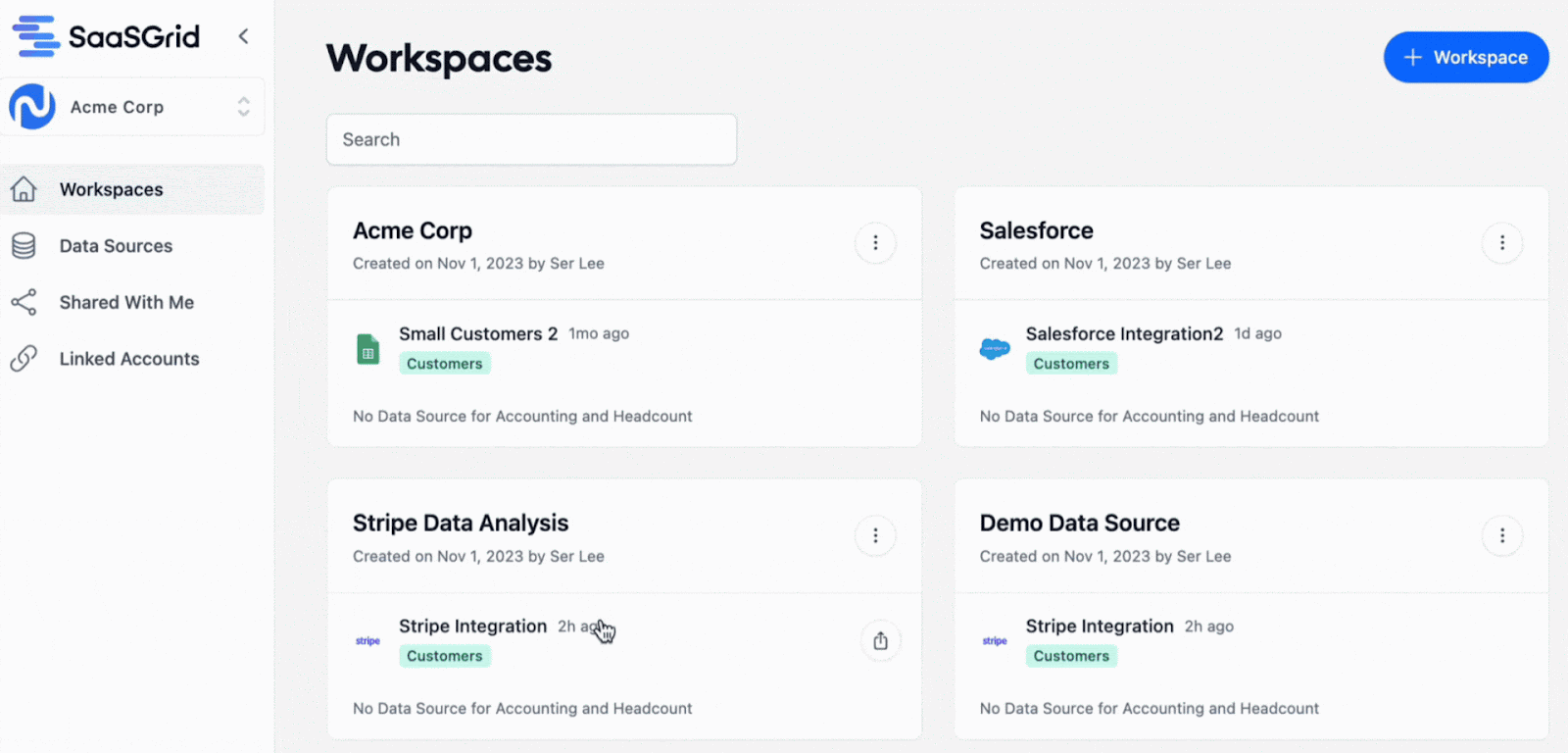Open the Salesforce workspace three-dot menu
1568x753 pixels.
click(1501, 243)
